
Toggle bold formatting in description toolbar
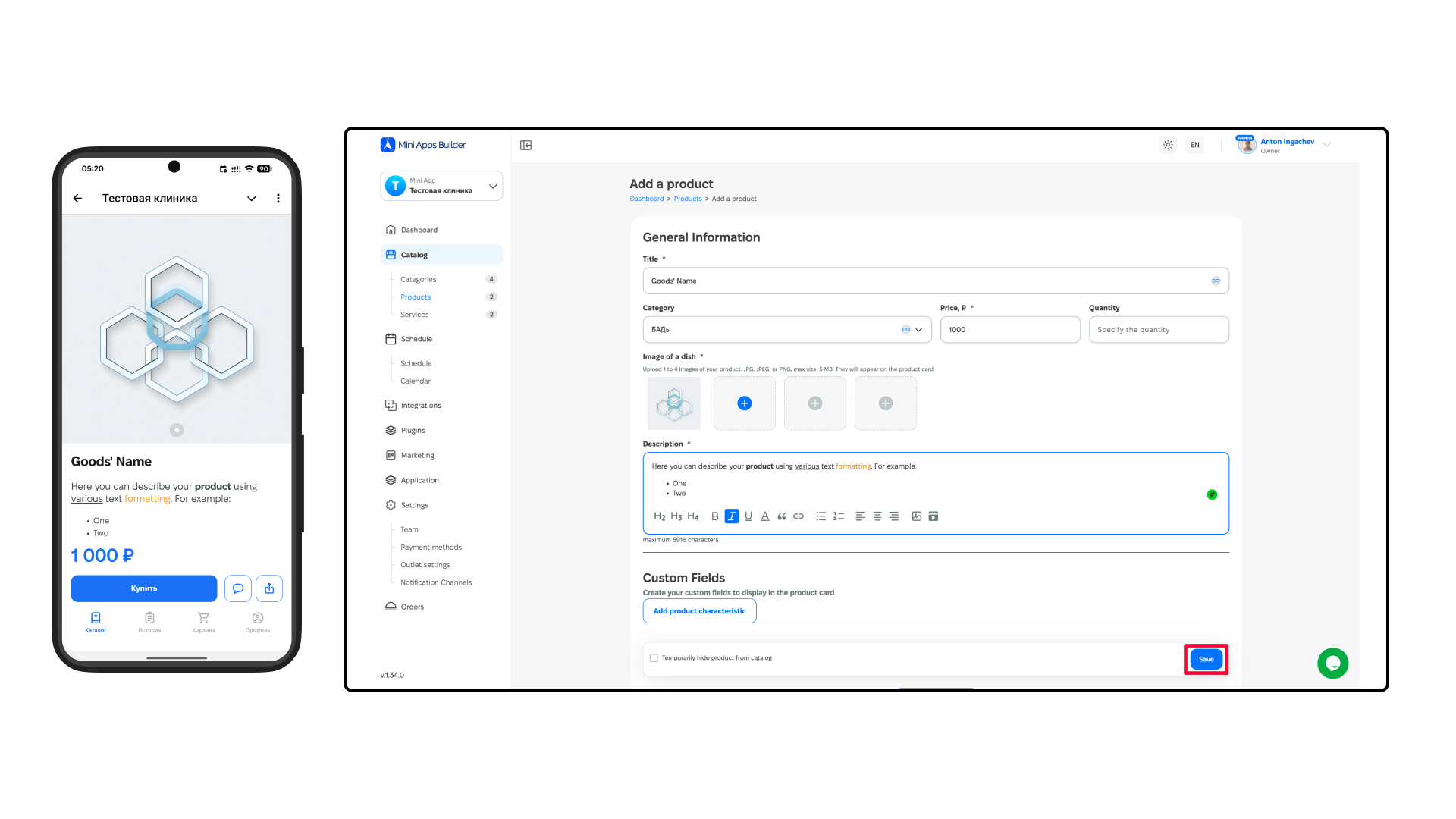(x=714, y=516)
